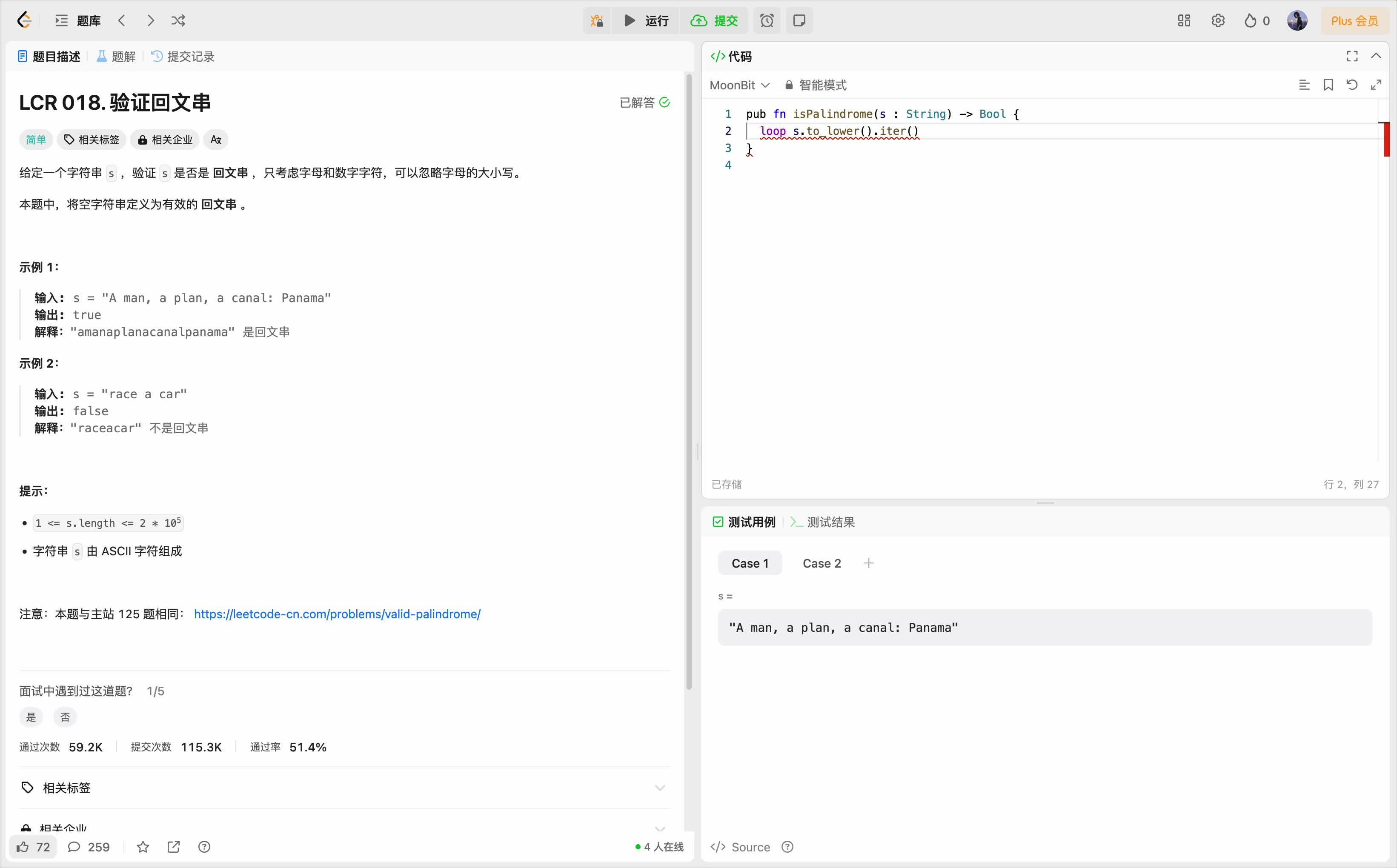Open the random question shuffle icon

pos(179,21)
